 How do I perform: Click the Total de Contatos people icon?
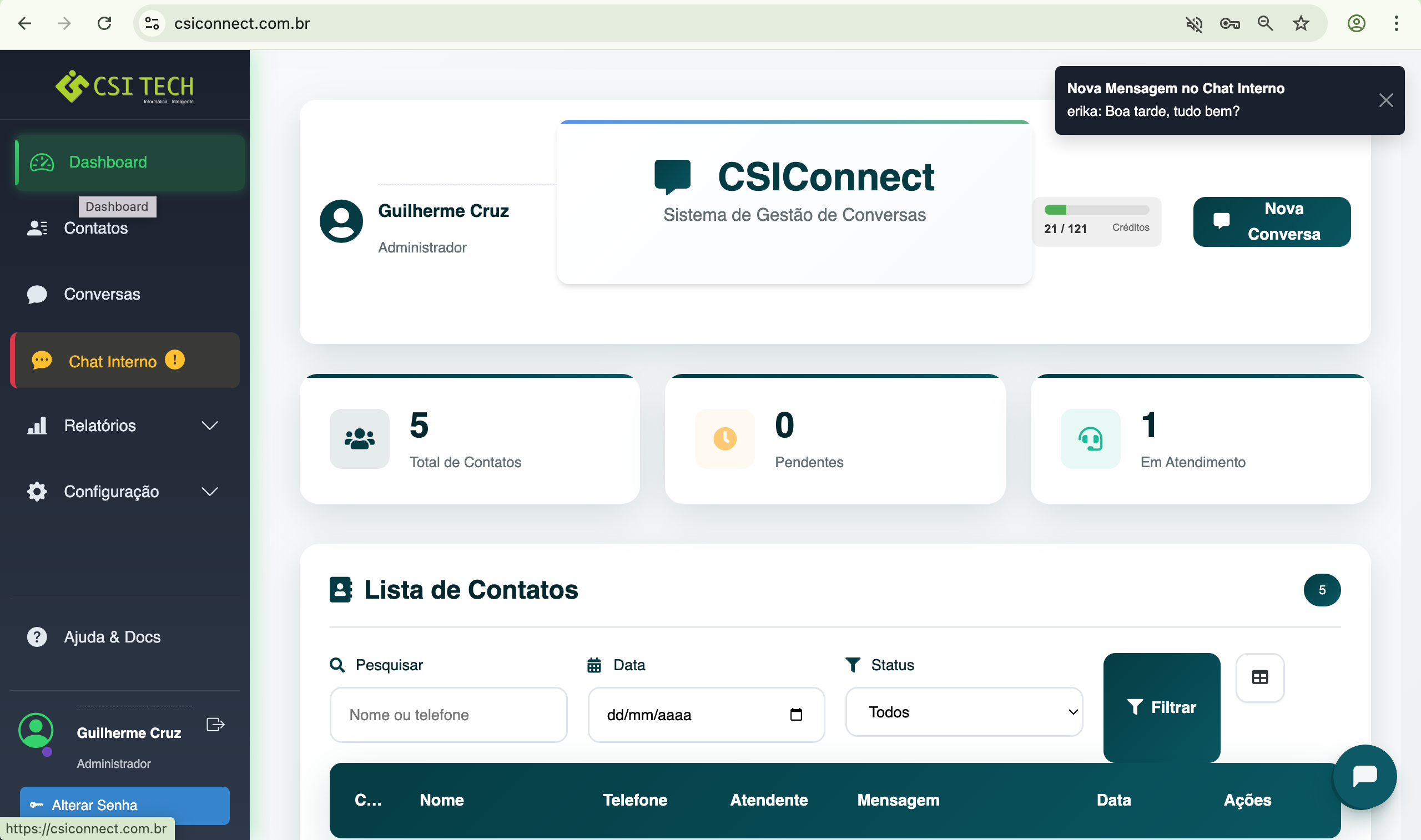tap(360, 439)
